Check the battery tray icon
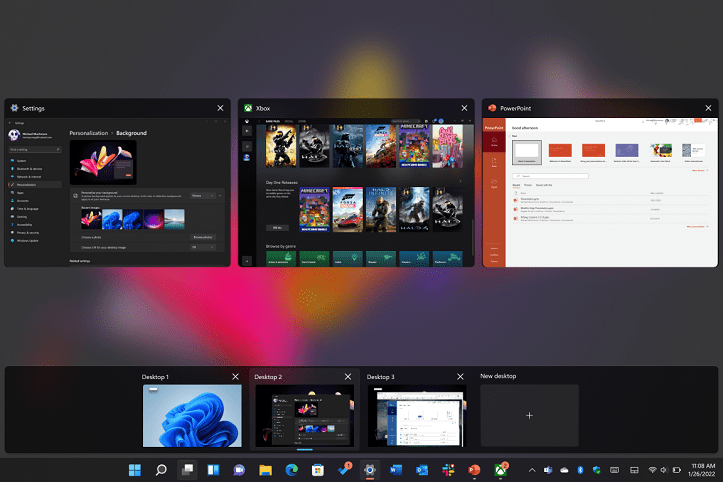 pyautogui.click(x=677, y=470)
